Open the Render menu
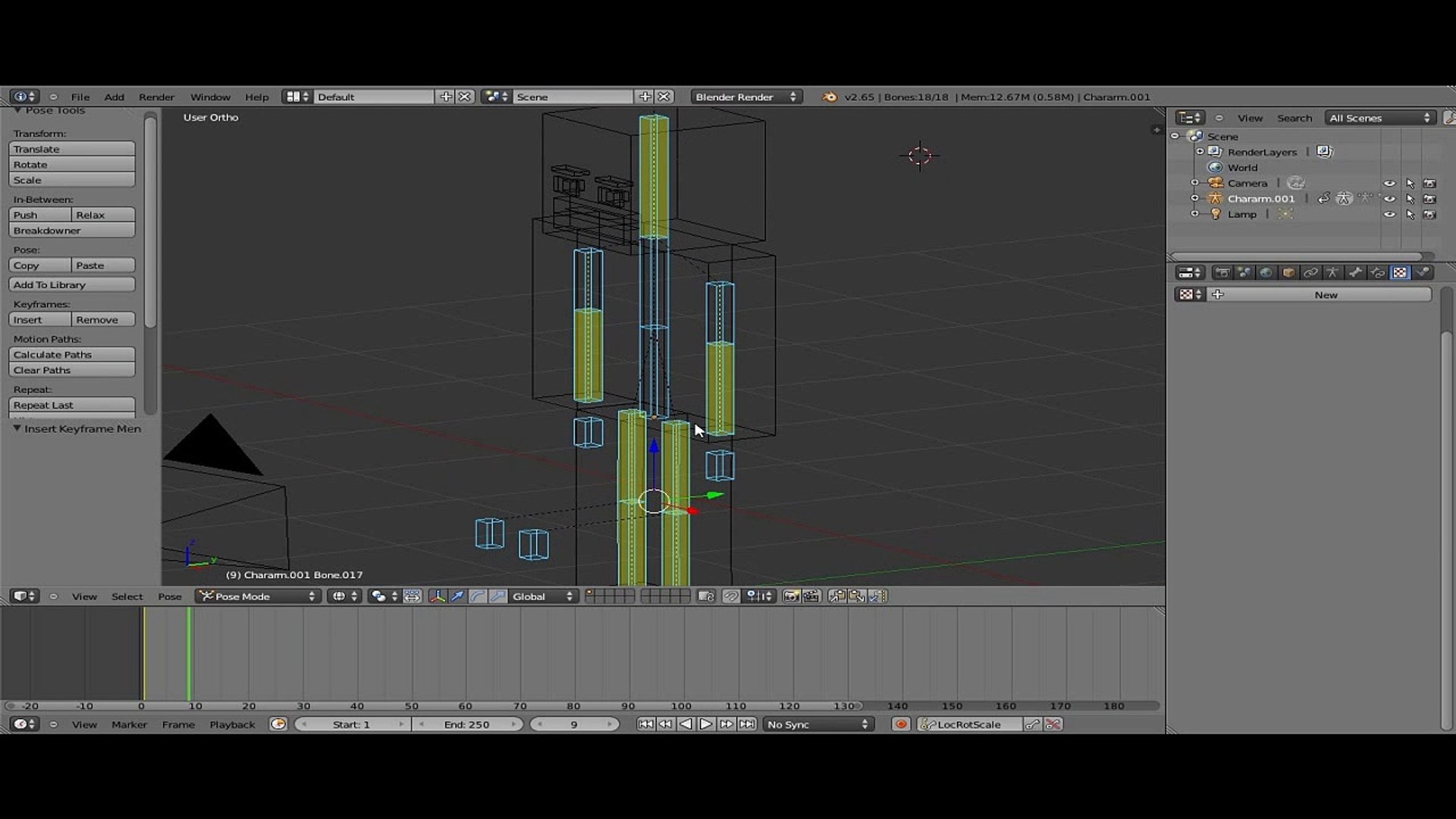 [x=156, y=97]
